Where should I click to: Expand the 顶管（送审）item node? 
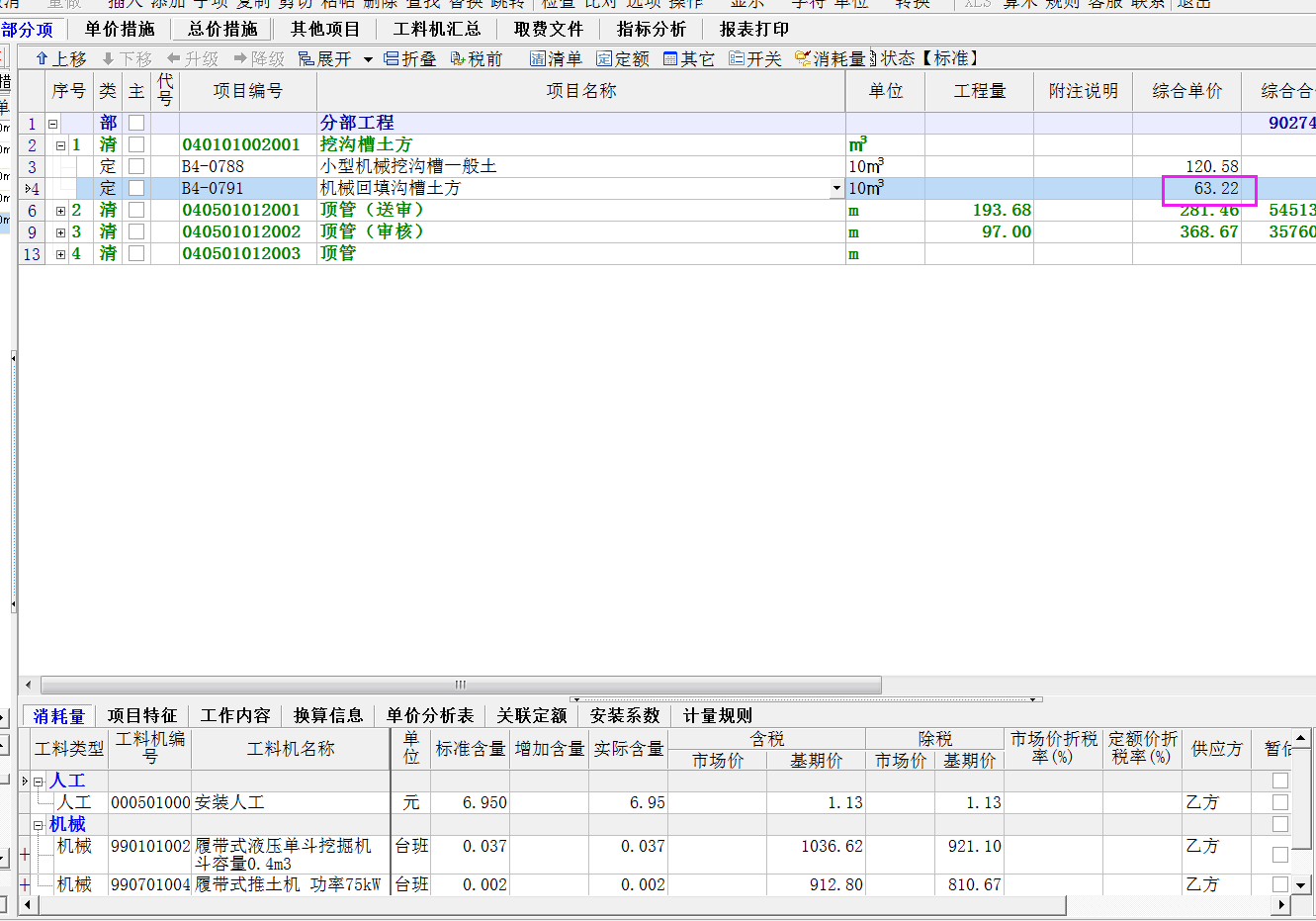tap(60, 211)
